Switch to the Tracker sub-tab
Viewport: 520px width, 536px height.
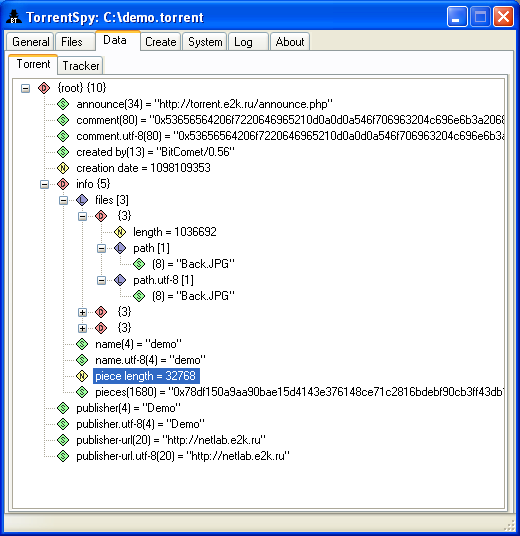81,66
